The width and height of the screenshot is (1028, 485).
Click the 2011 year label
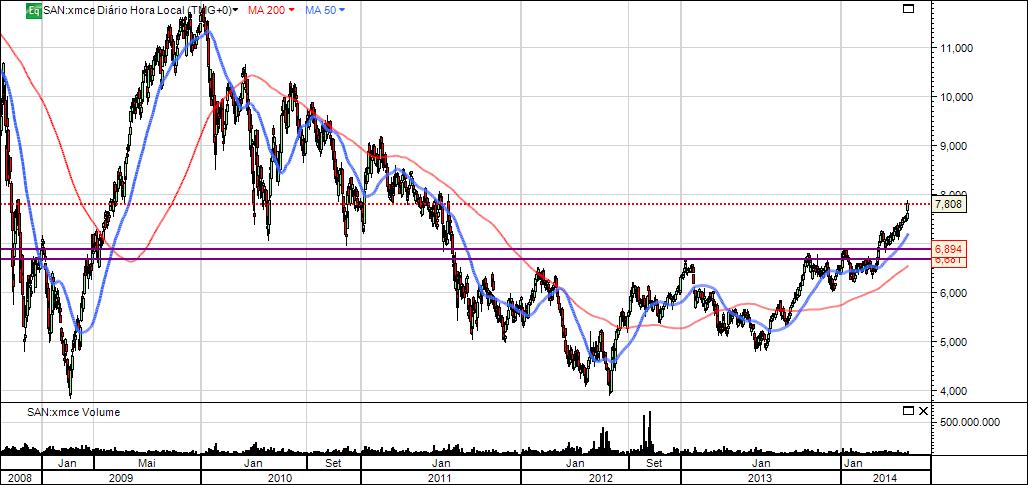pos(441,477)
